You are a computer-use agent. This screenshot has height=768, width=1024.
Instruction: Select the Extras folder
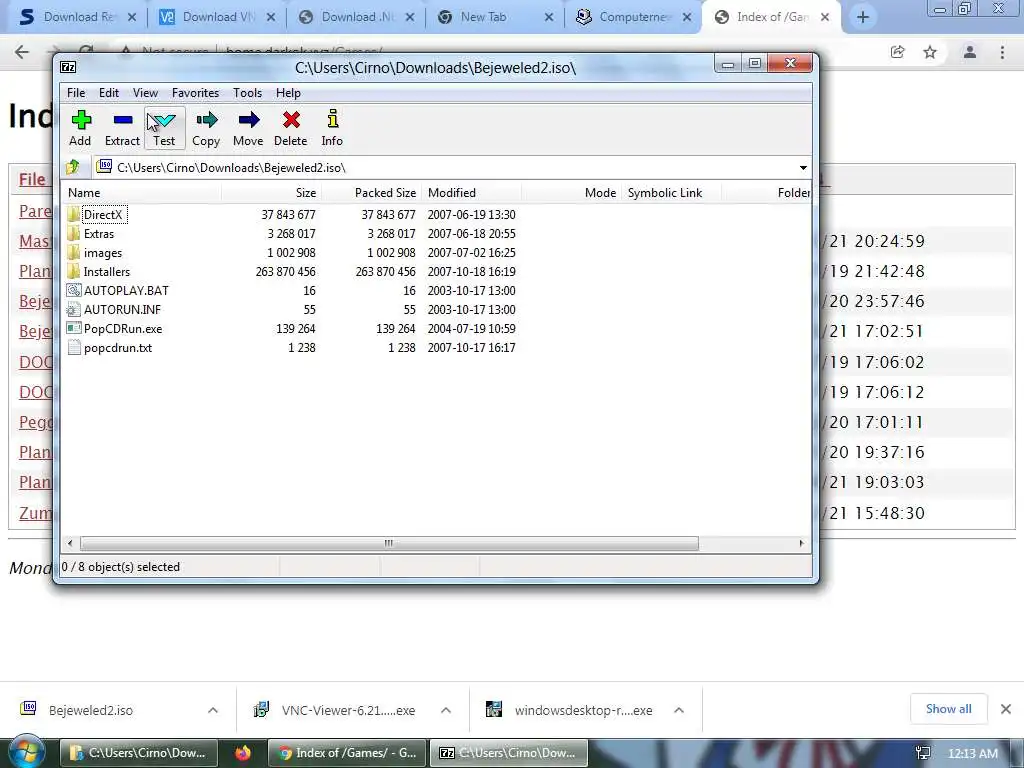99,234
